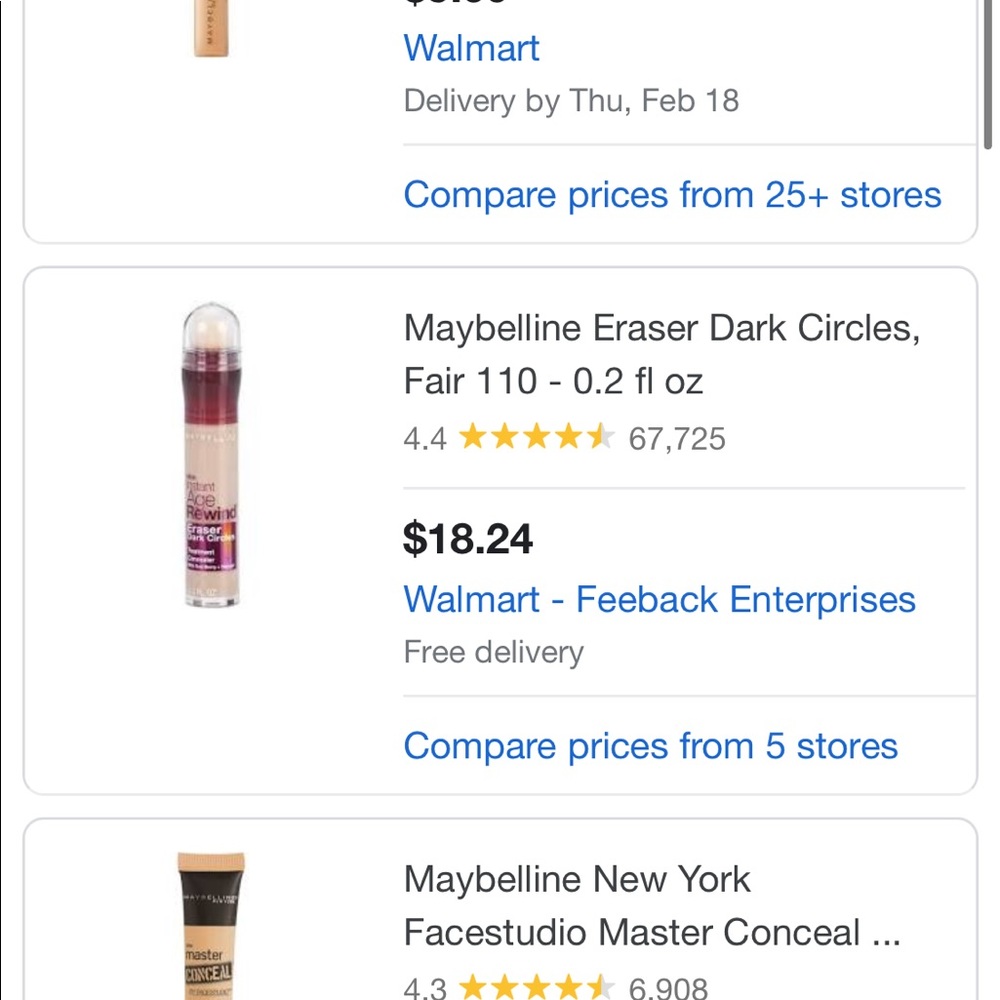The width and height of the screenshot is (1000, 1000).
Task: Tap the cut-off price above the Walmart link
Action: point(455,4)
